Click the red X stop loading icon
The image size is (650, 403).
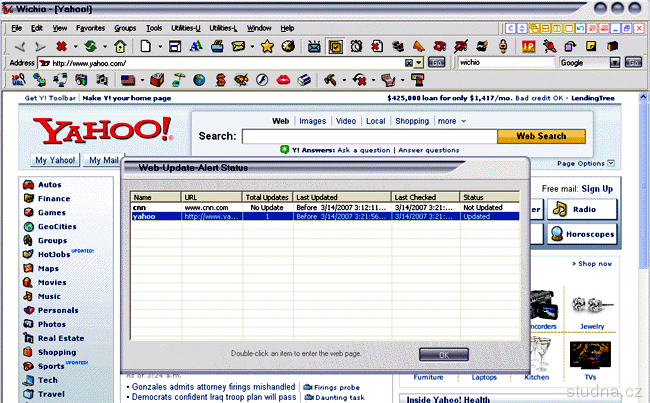pos(62,46)
